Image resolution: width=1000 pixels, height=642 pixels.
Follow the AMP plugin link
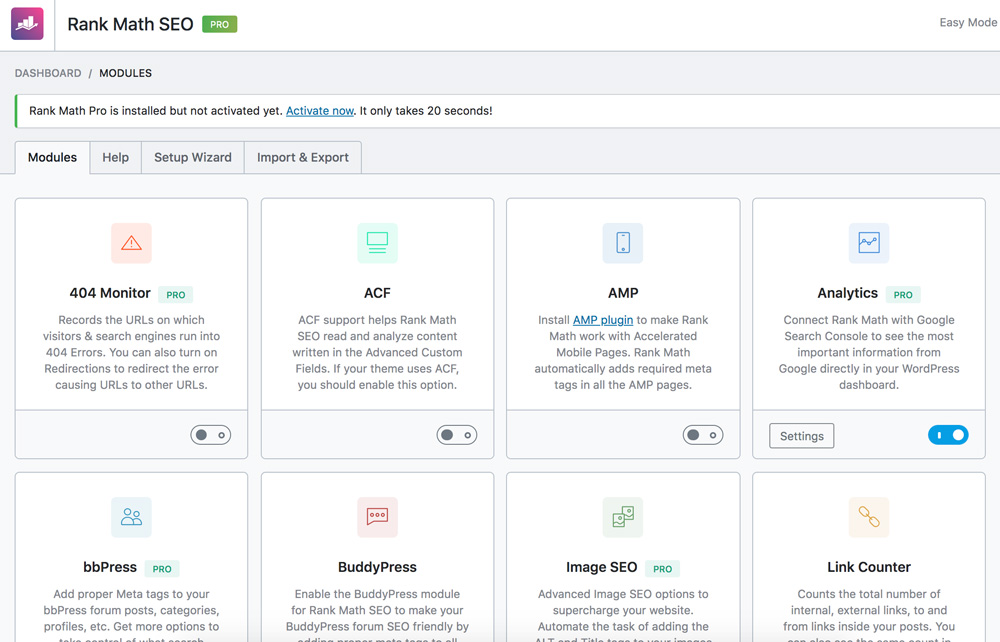[603, 320]
